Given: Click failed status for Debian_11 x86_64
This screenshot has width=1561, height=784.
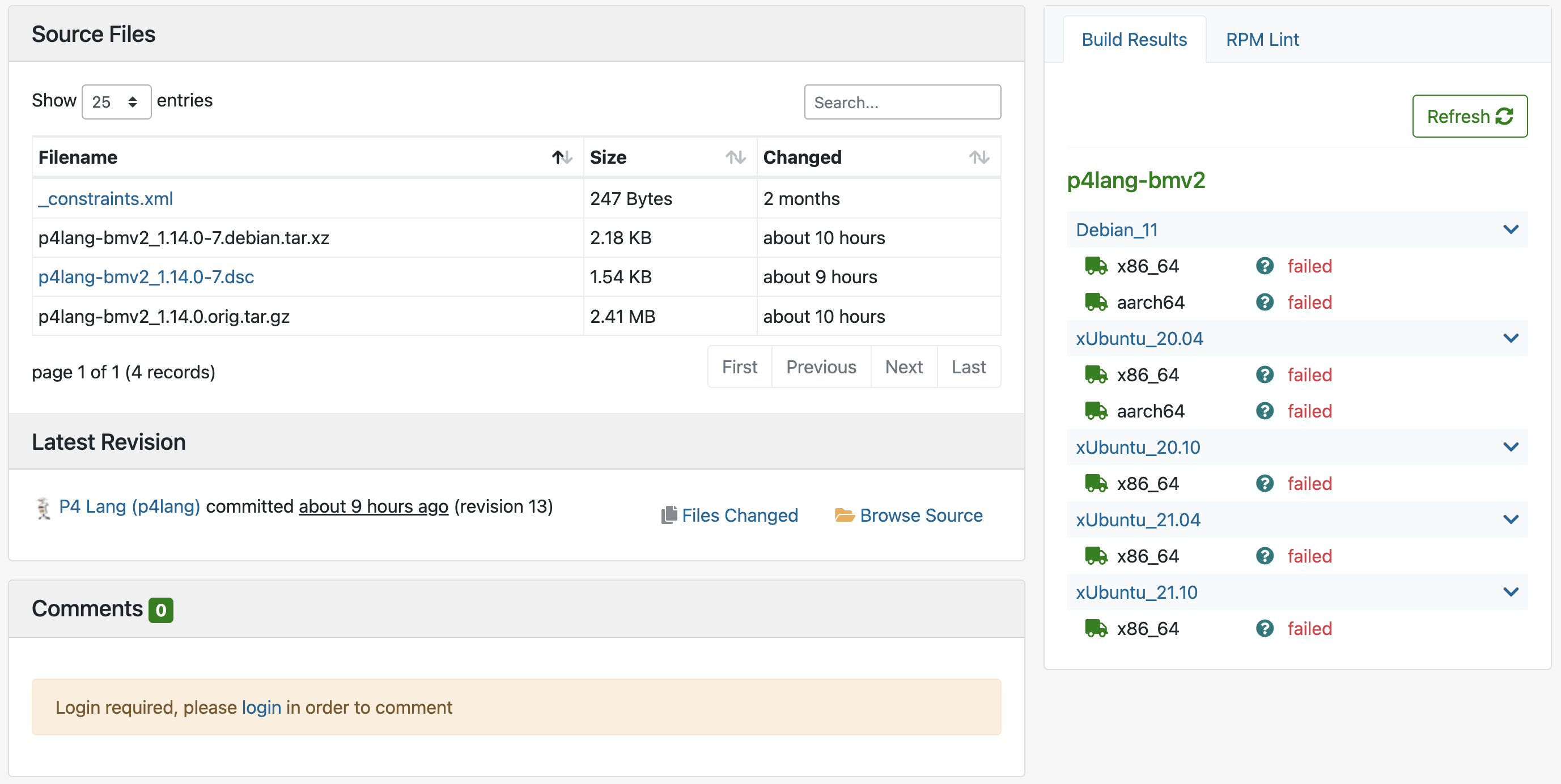Looking at the screenshot, I should click(x=1309, y=266).
